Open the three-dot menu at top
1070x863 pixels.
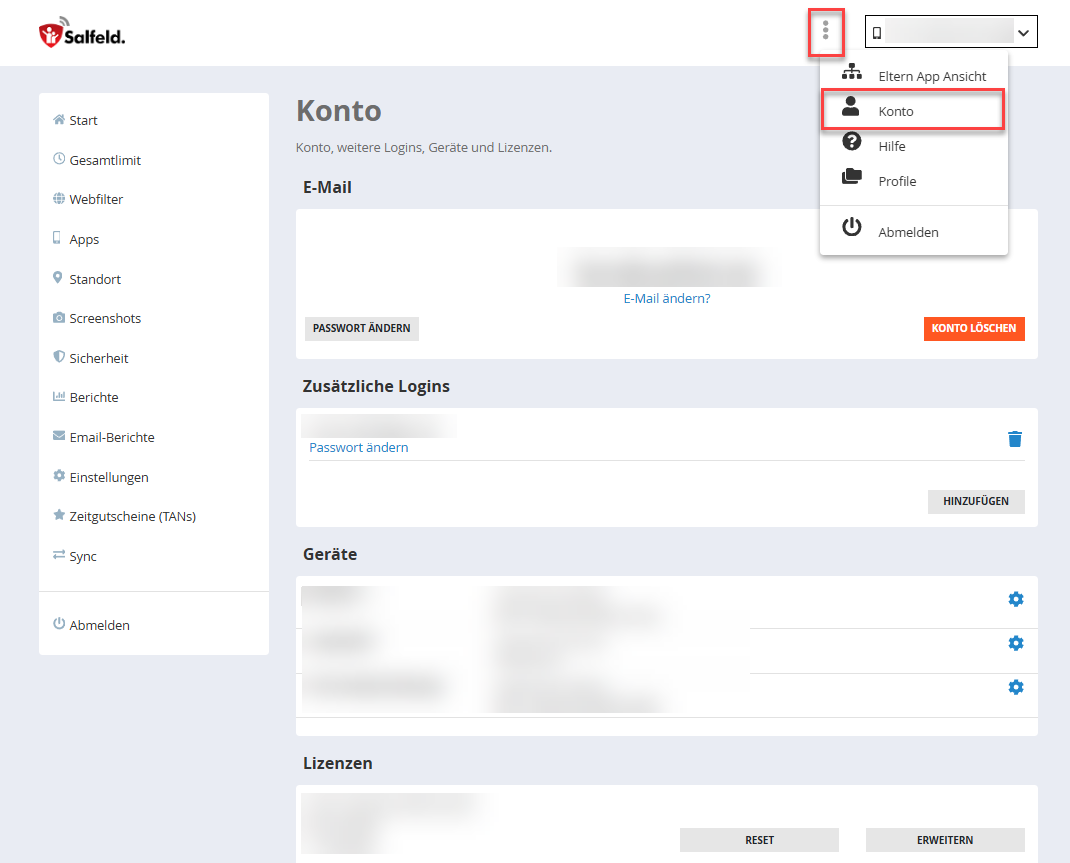(826, 31)
